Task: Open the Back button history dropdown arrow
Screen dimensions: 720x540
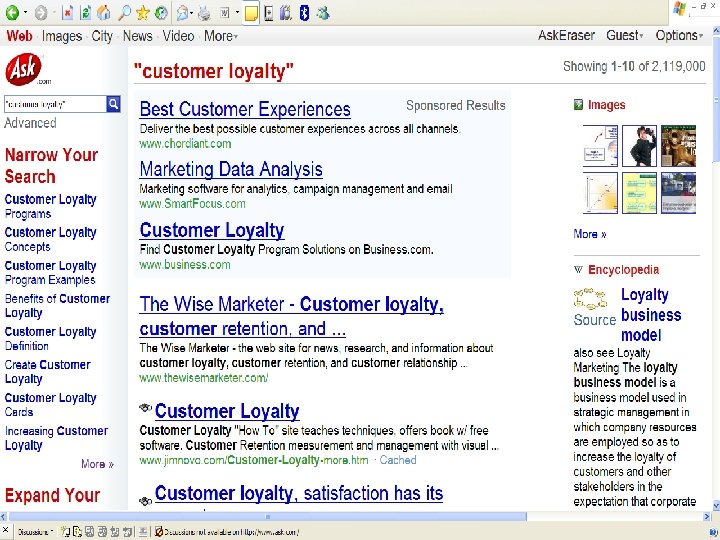Action: pyautogui.click(x=25, y=13)
